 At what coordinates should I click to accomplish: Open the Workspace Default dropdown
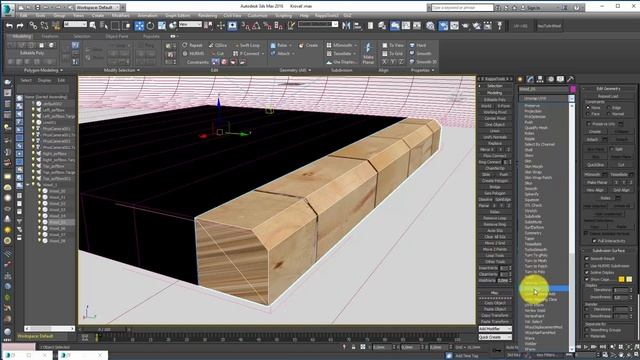tap(97, 7)
